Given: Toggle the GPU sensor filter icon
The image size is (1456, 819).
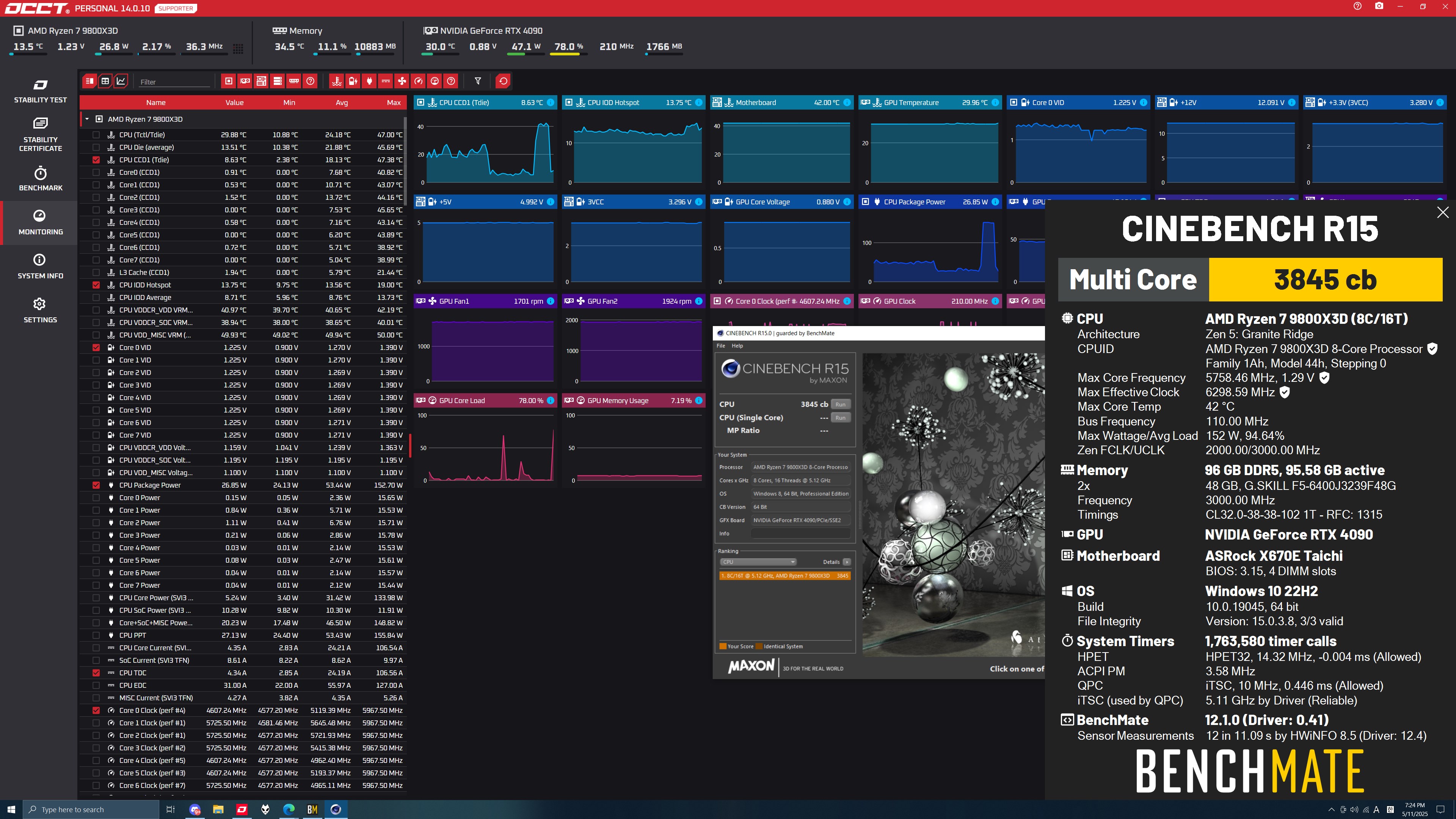Looking at the screenshot, I should (x=245, y=82).
